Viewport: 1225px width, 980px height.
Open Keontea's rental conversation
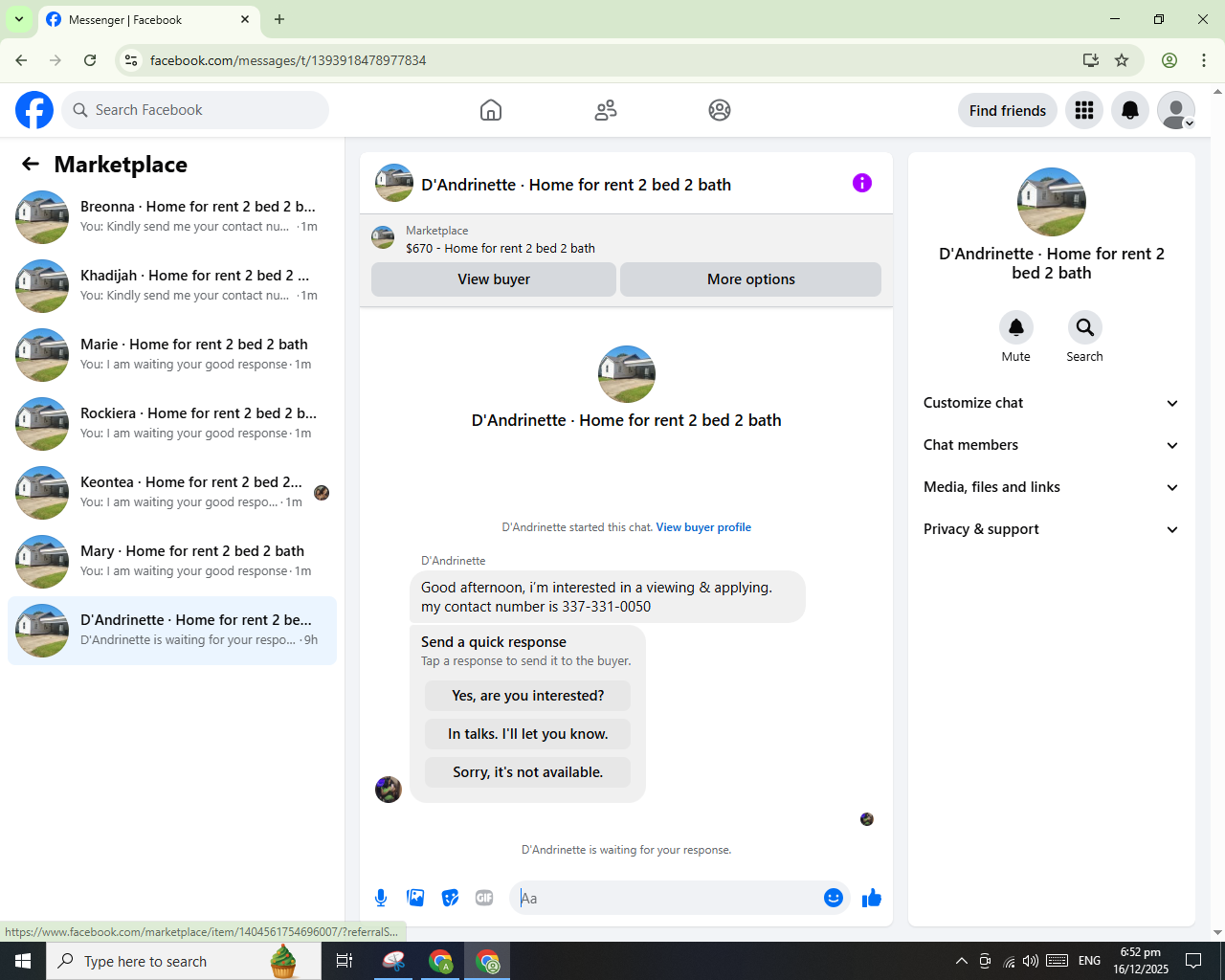pyautogui.click(x=172, y=493)
